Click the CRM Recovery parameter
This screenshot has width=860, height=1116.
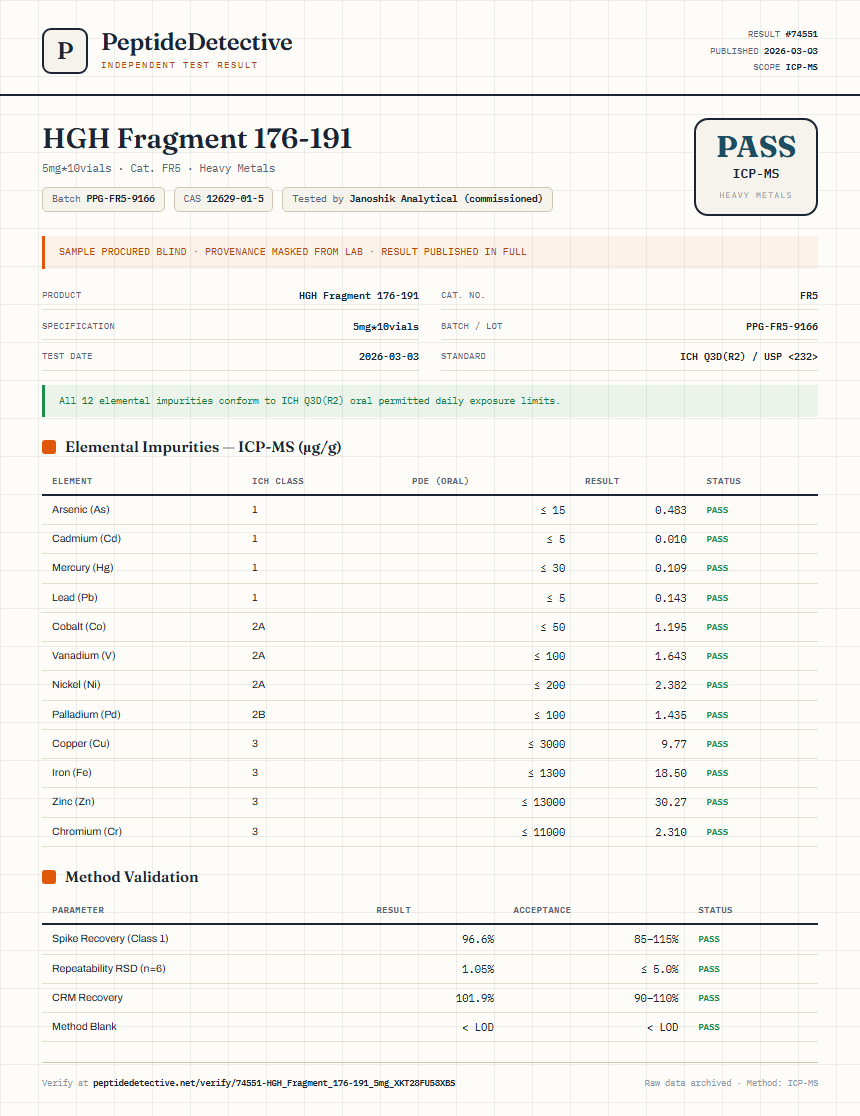(88, 998)
